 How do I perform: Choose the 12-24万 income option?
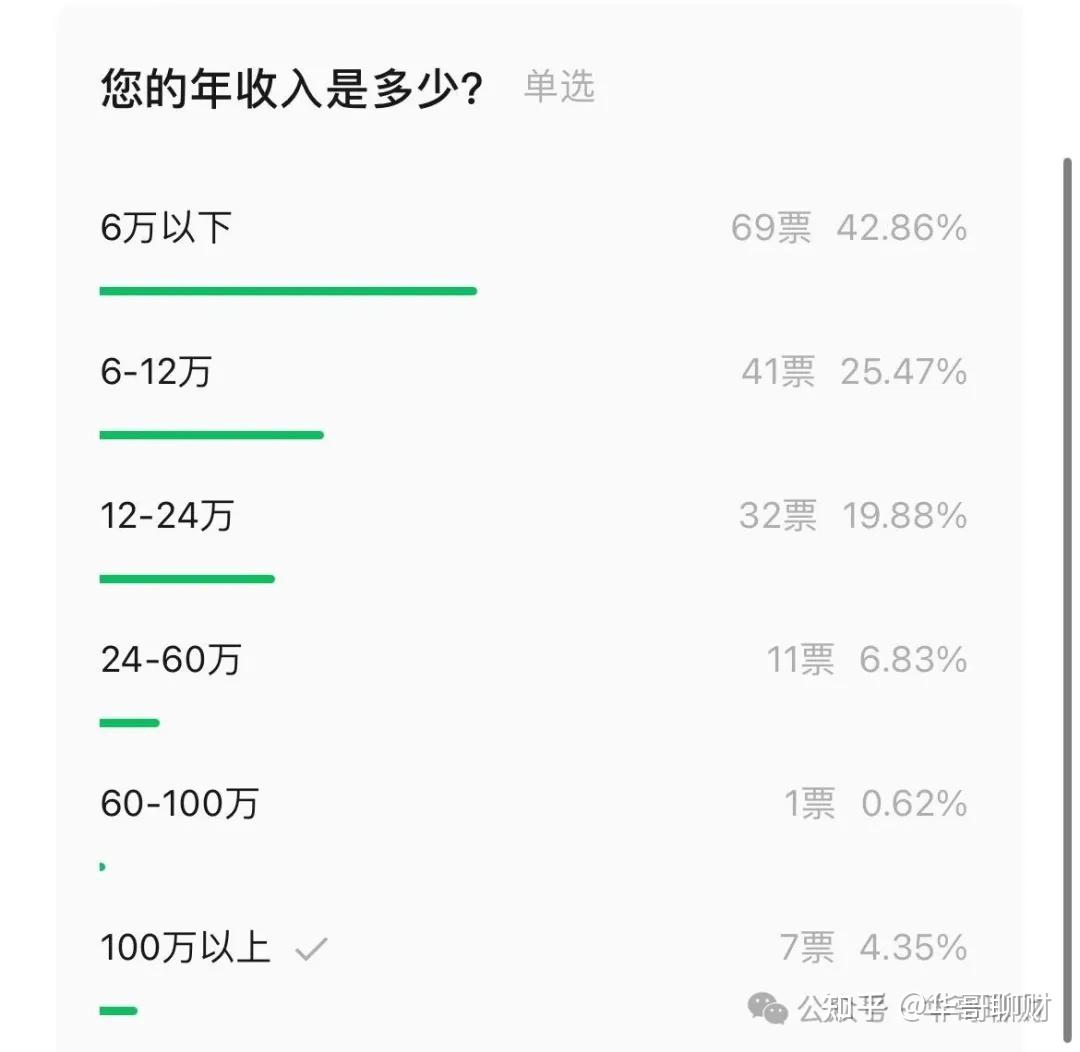coord(167,516)
